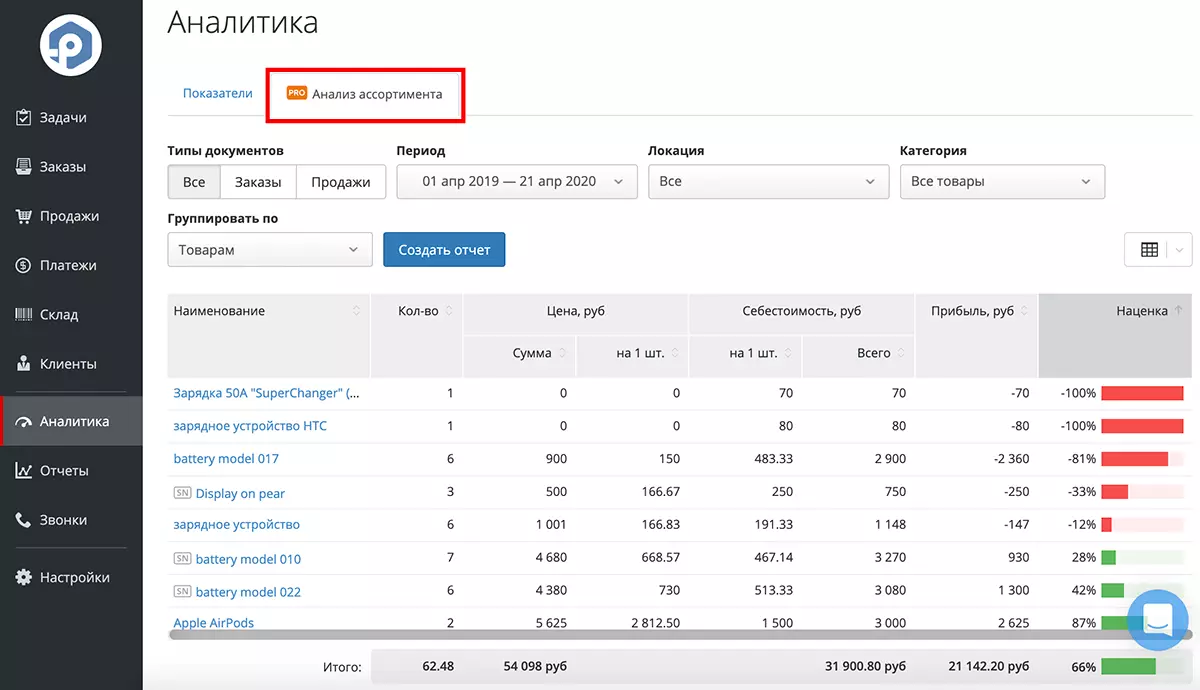The image size is (1200, 690).
Task: Open battery model 010 product link
Action: pos(248,559)
